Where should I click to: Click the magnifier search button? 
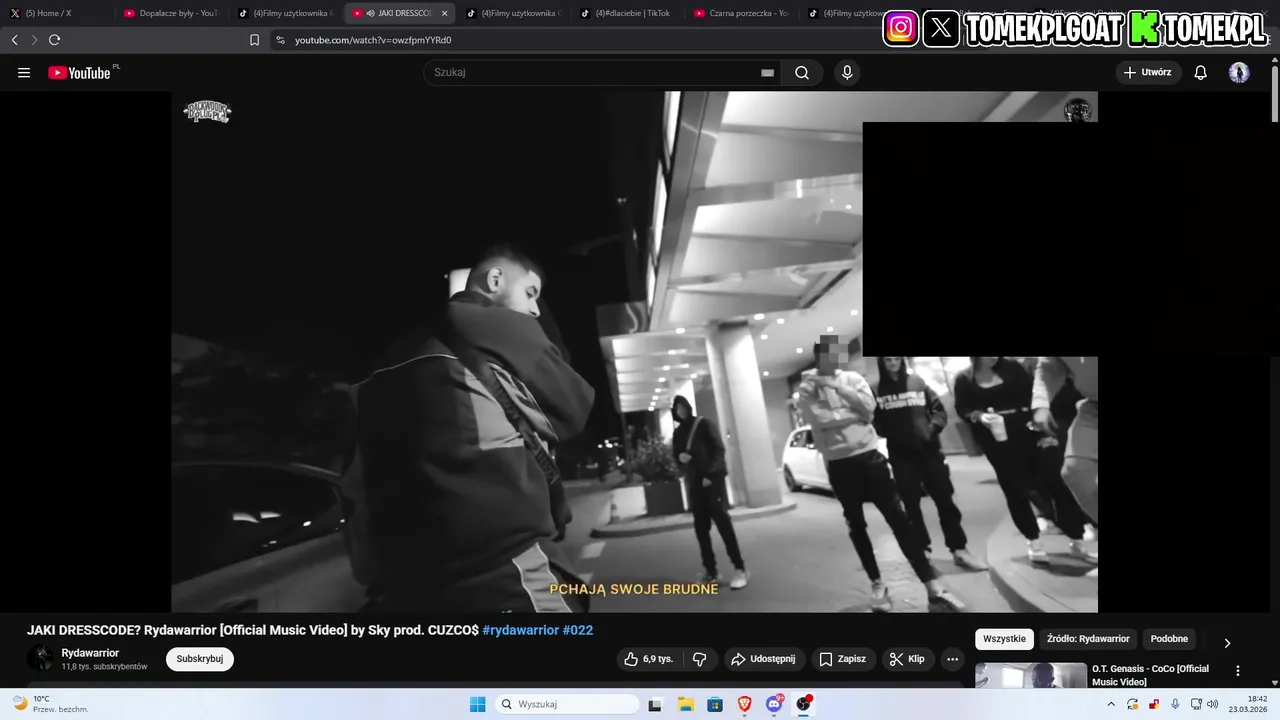(802, 72)
